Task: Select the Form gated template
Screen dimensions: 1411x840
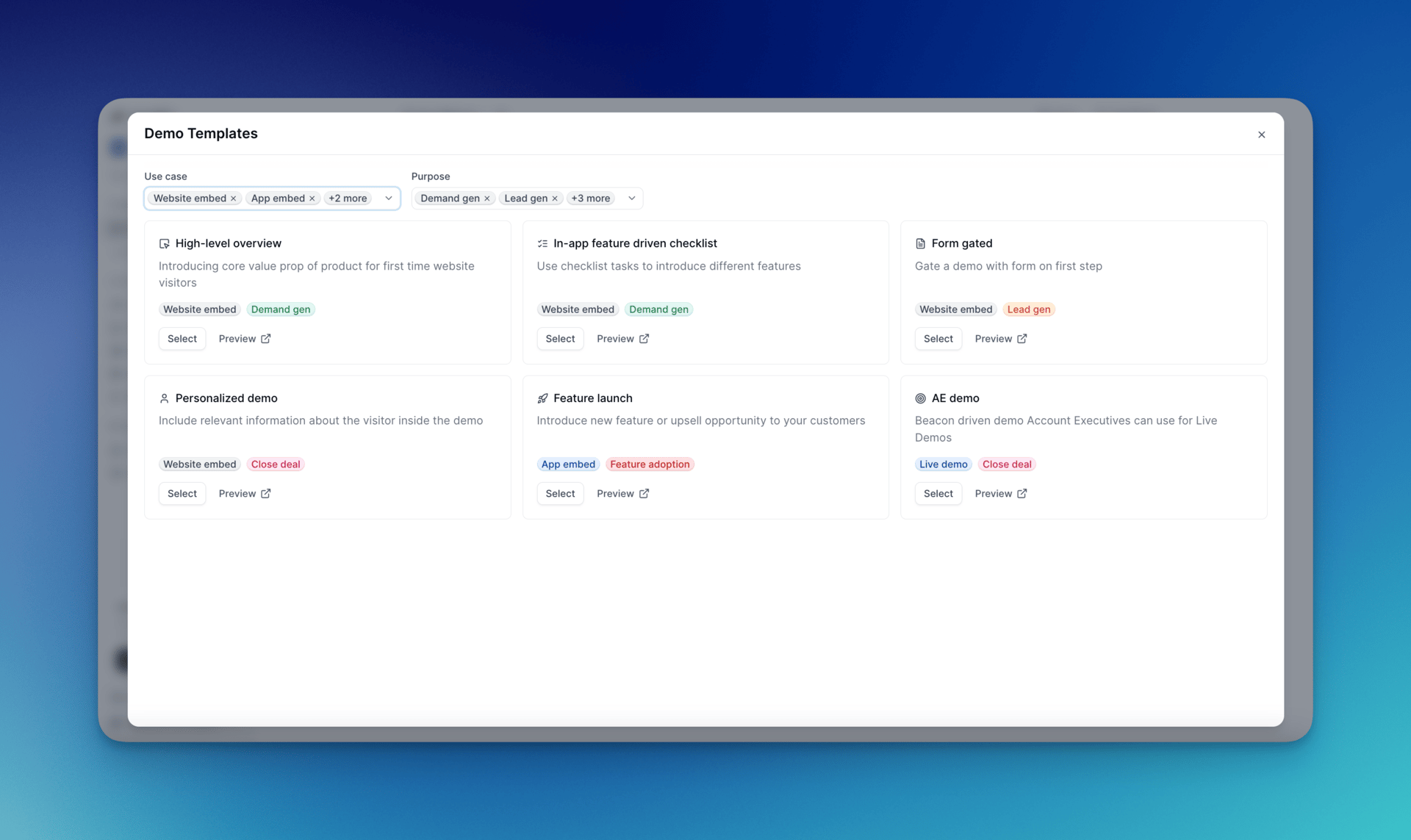Action: click(938, 339)
